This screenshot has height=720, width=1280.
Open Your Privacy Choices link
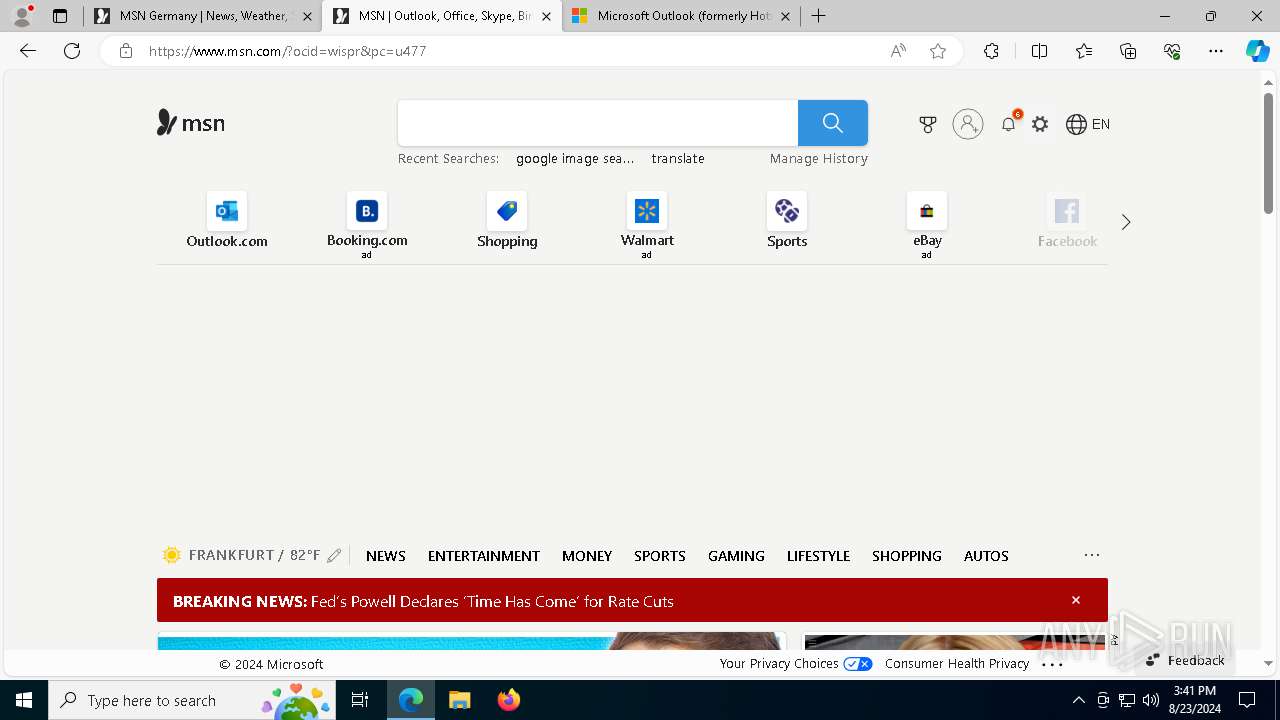[x=796, y=664]
